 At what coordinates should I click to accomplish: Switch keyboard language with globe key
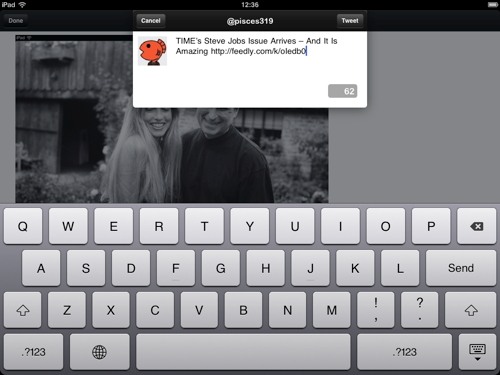coord(100,352)
